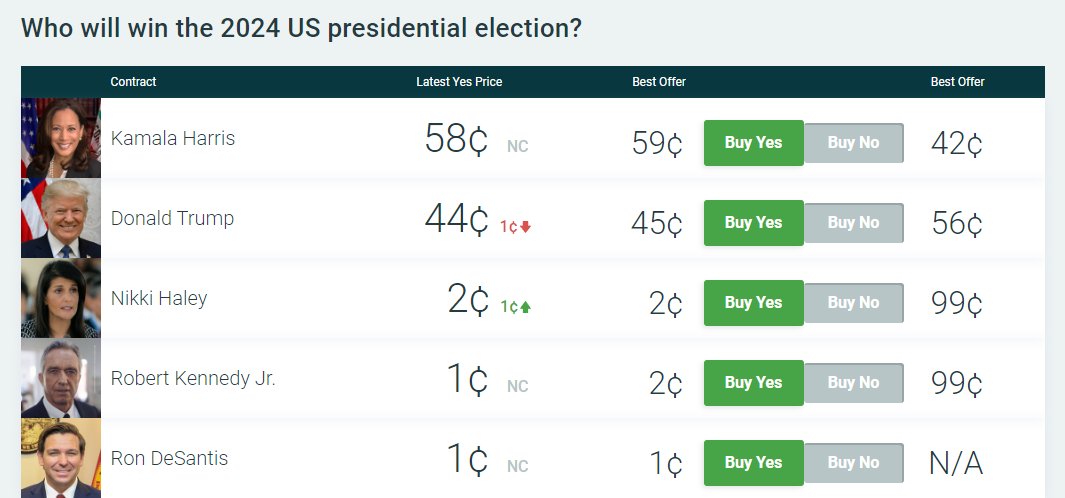Buy No on Kamala Harris
The height and width of the screenshot is (498, 1065).
click(x=853, y=143)
